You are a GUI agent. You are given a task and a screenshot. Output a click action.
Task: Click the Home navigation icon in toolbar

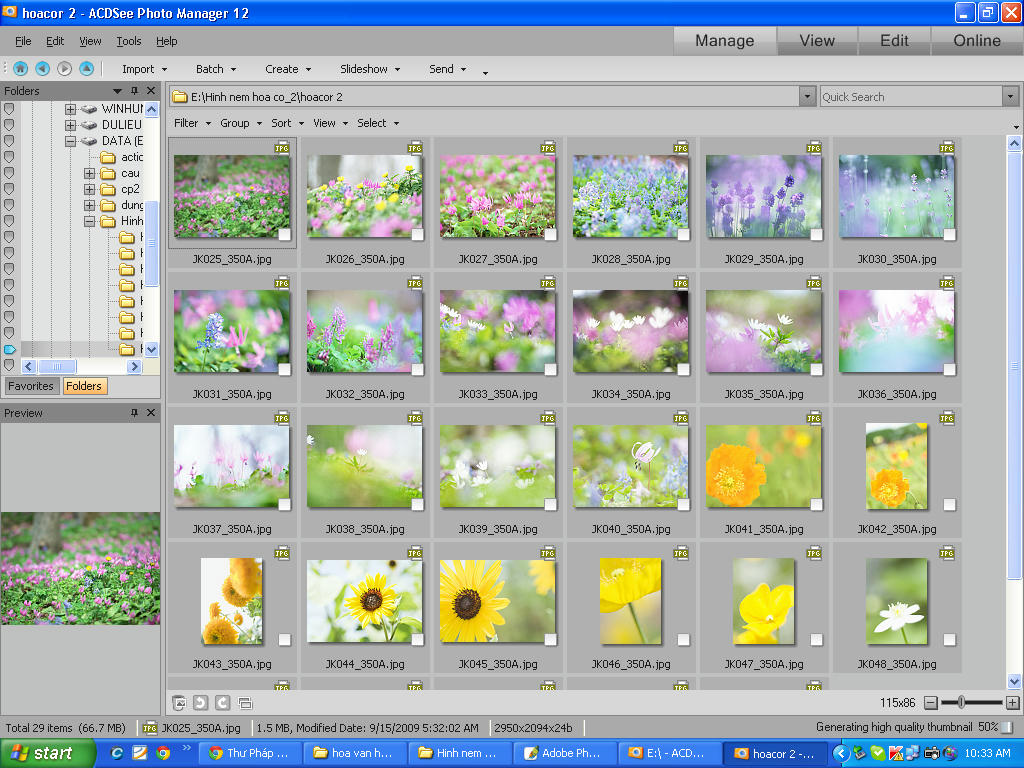20,69
